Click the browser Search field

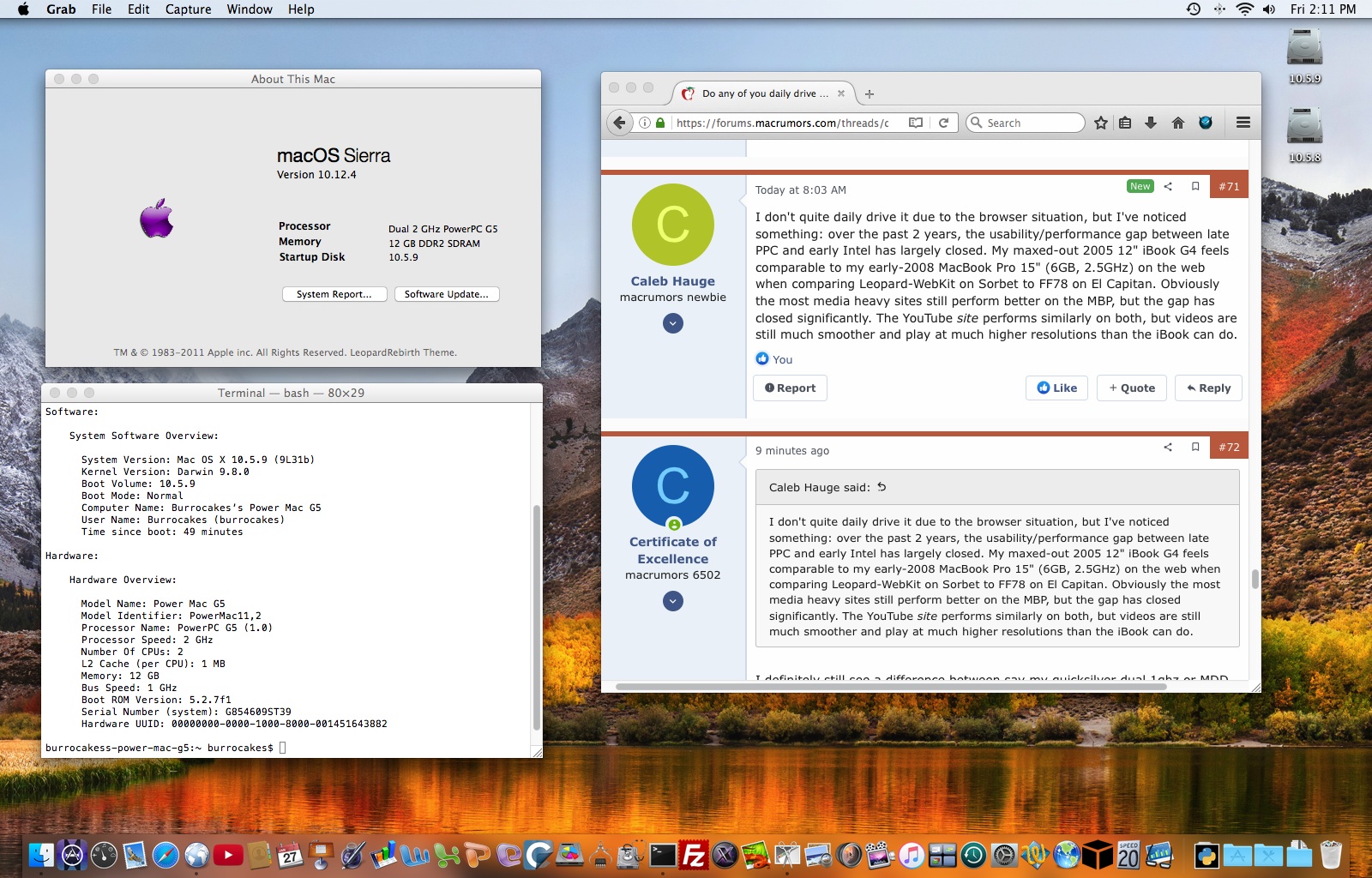(x=1026, y=123)
